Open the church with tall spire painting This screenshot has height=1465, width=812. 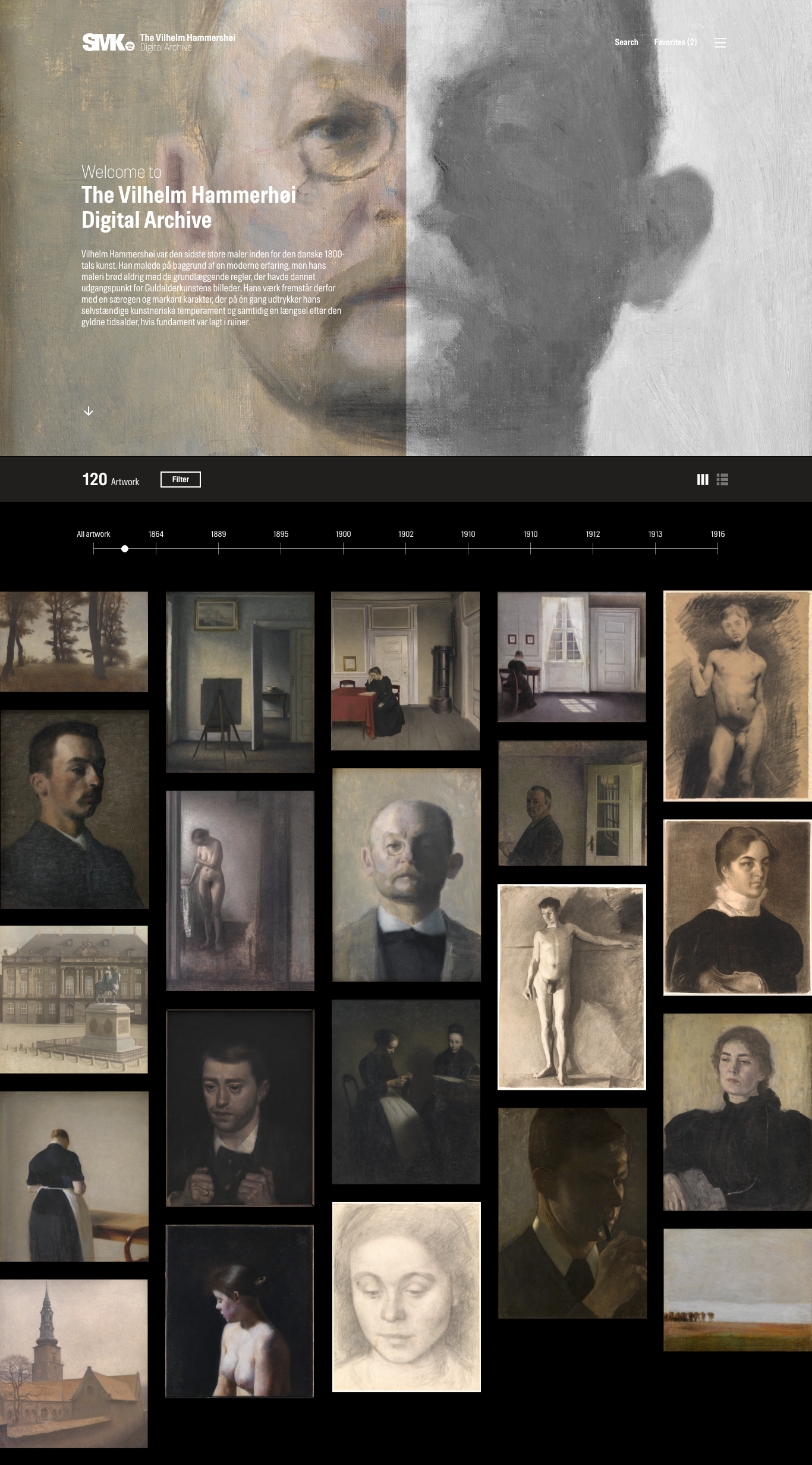[74, 1363]
